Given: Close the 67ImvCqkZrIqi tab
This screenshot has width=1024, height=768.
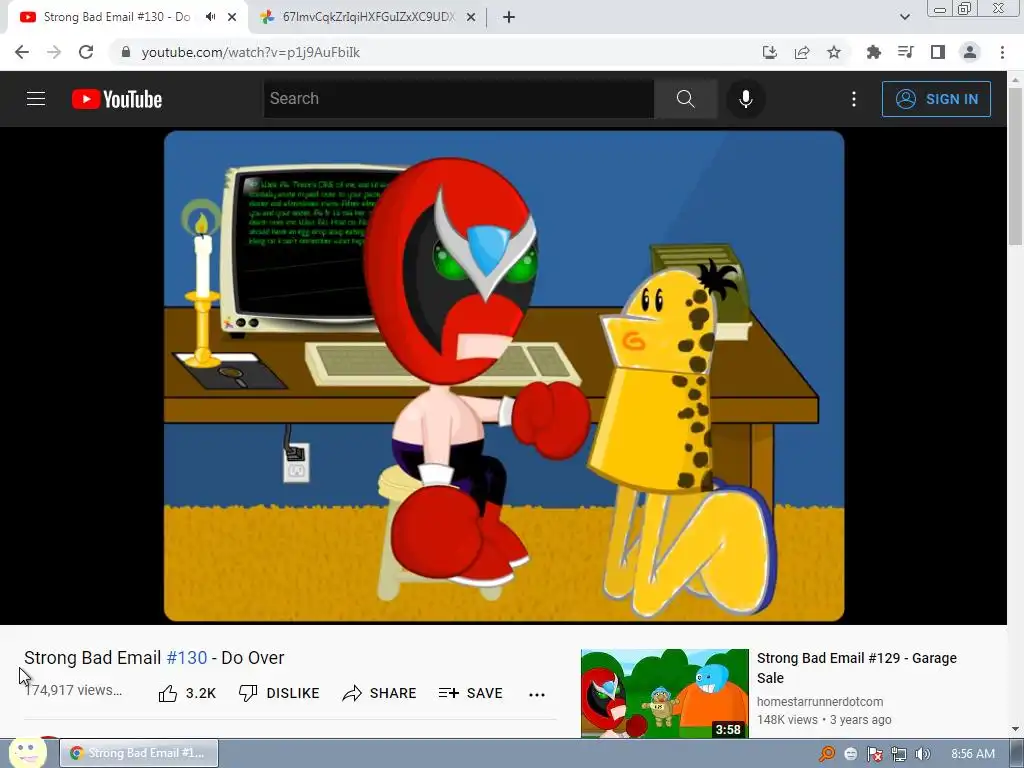Looking at the screenshot, I should 471,17.
